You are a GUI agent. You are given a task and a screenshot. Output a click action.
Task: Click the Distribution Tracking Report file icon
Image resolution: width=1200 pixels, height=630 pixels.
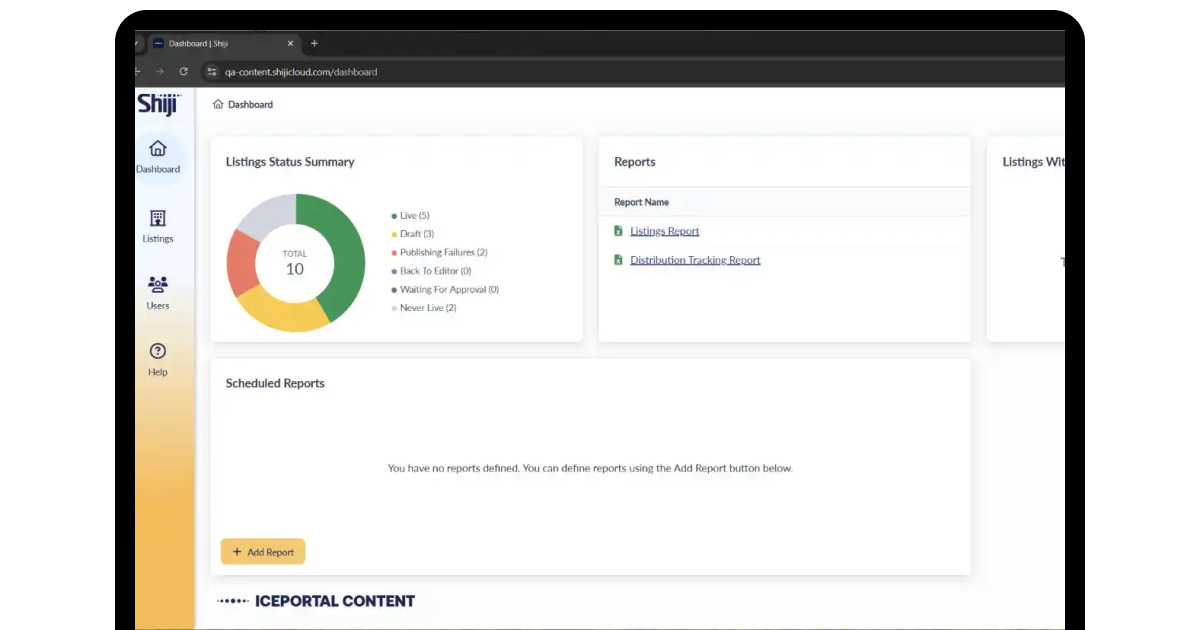coord(618,260)
